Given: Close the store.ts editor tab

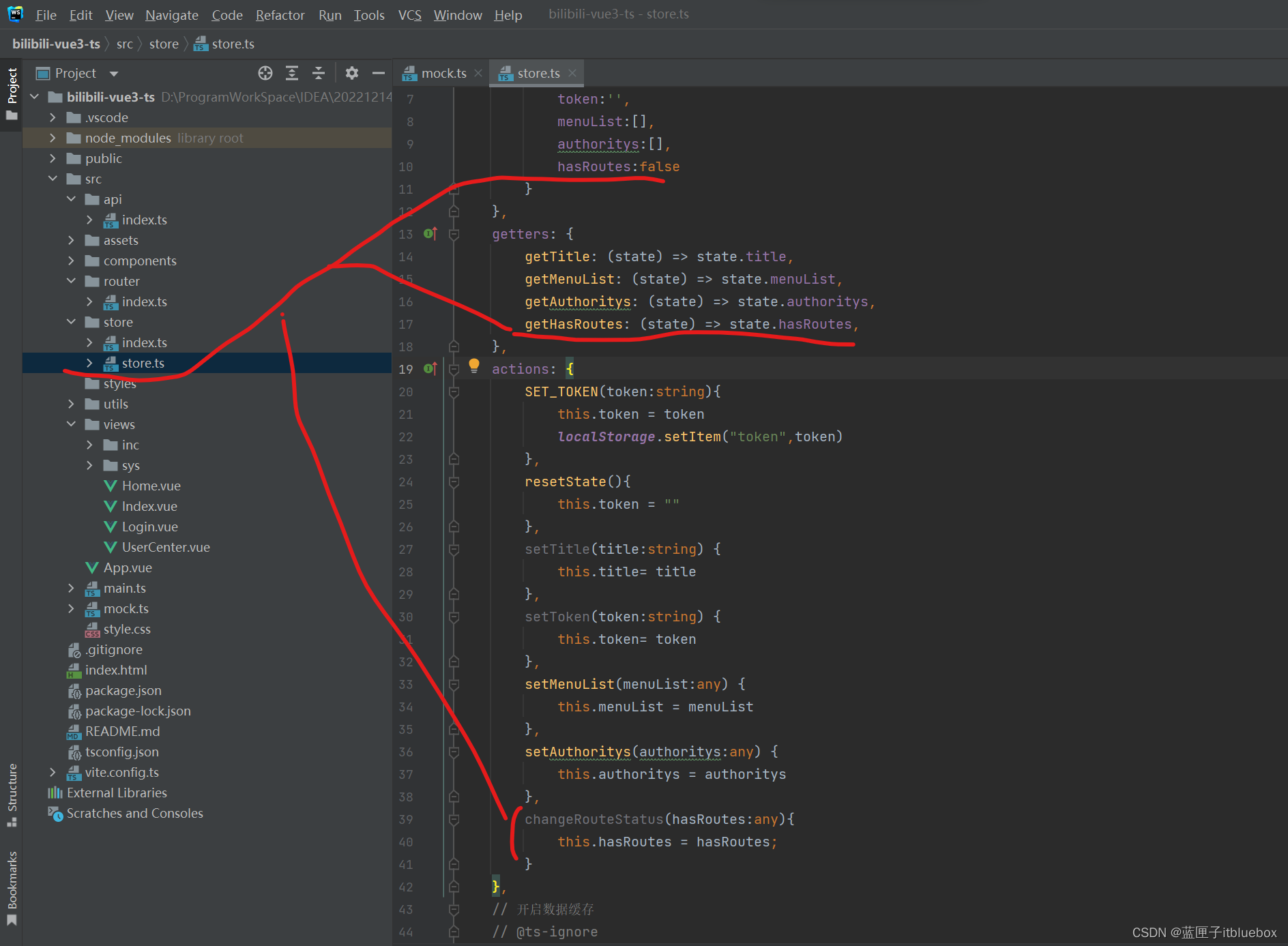Looking at the screenshot, I should pos(572,73).
